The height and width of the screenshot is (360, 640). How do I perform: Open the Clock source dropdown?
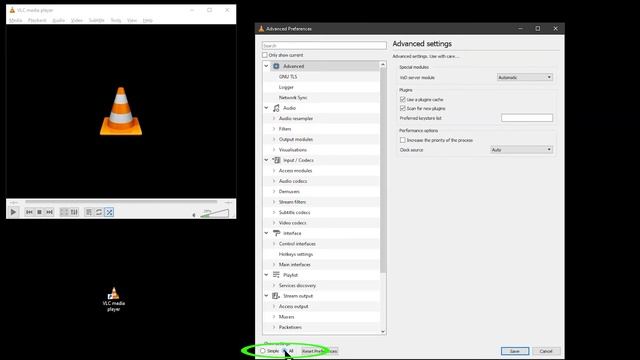pyautogui.click(x=522, y=150)
